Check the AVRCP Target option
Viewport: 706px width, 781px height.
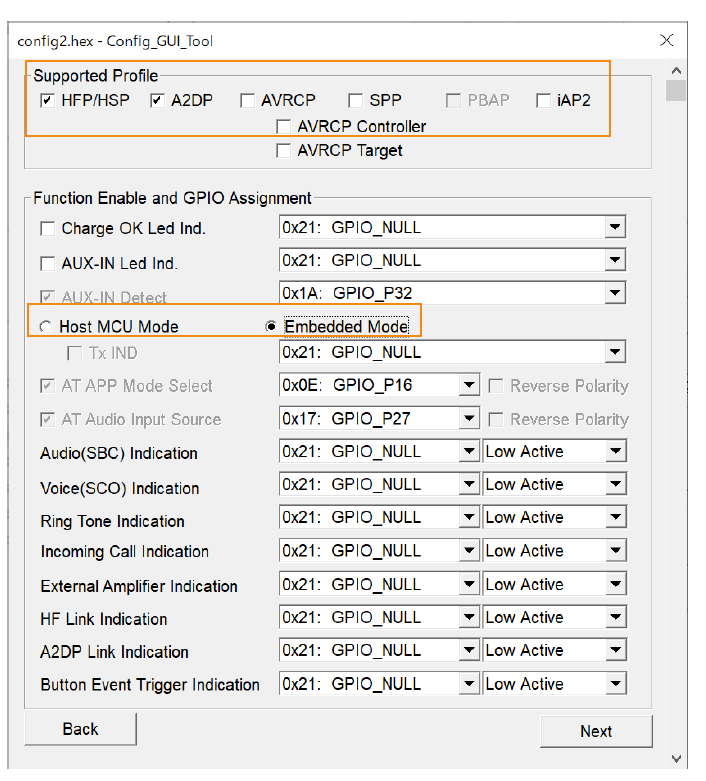click(284, 151)
